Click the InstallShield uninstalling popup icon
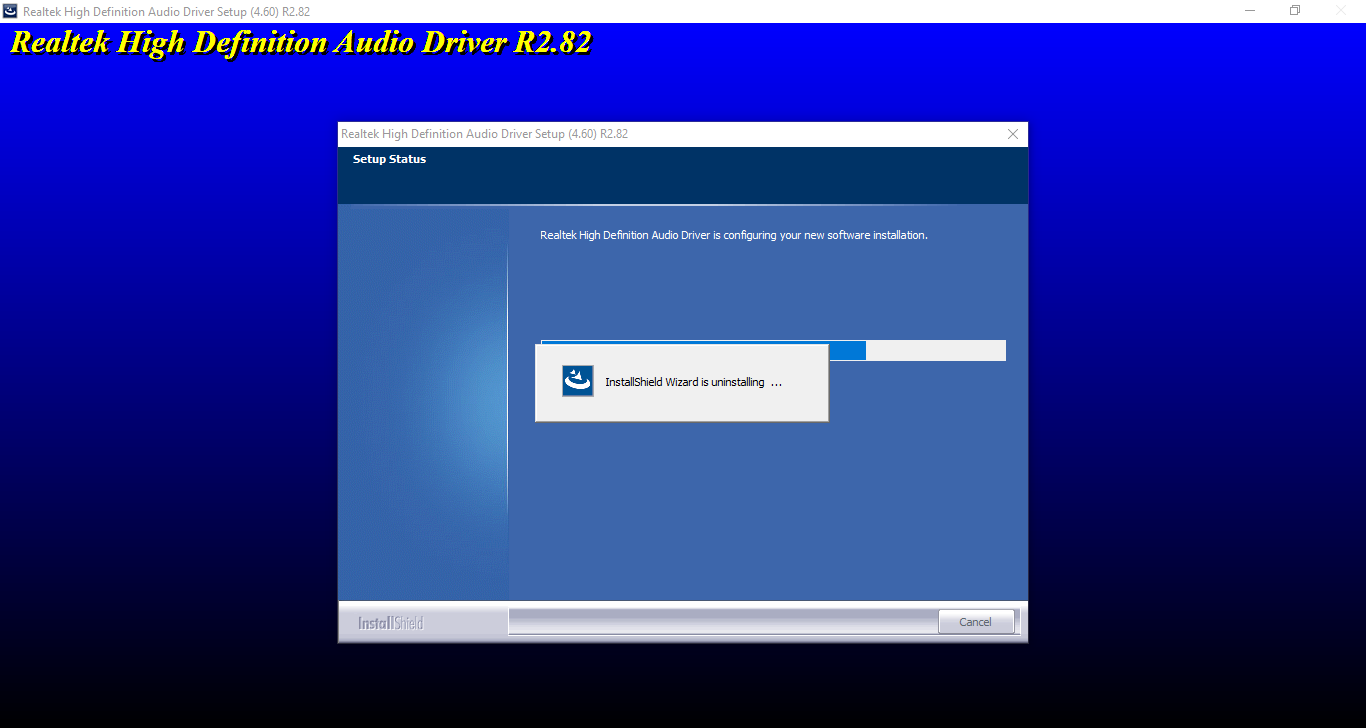1366x728 pixels. point(578,381)
